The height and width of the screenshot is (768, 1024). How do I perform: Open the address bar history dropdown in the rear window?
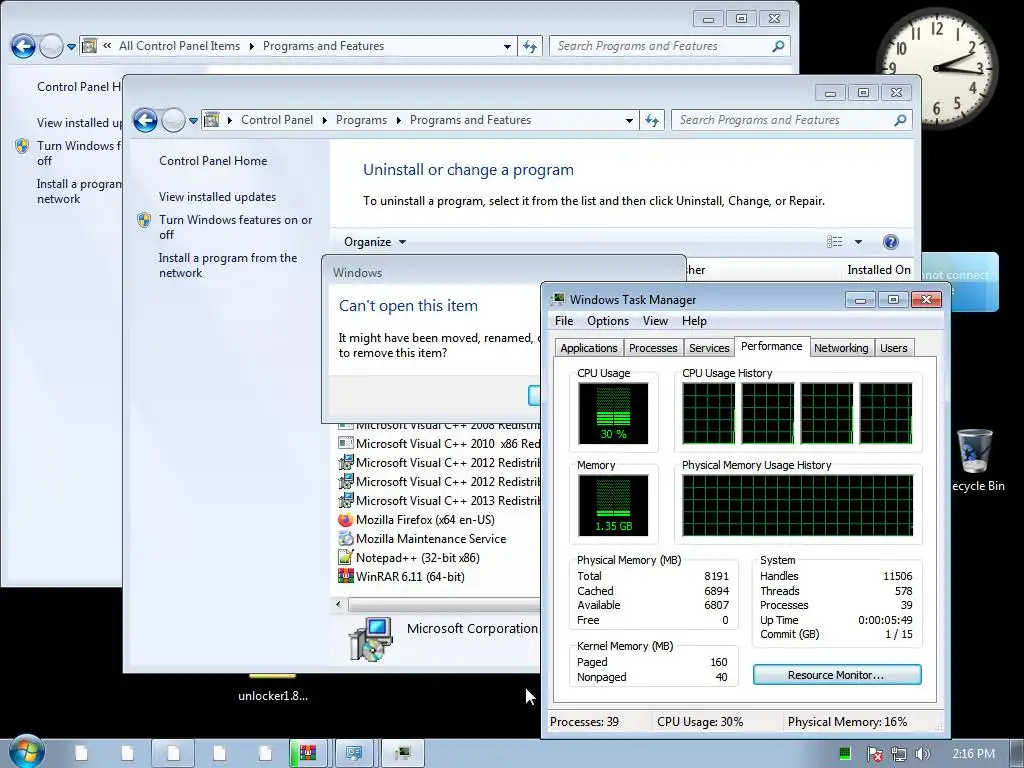pyautogui.click(x=507, y=46)
